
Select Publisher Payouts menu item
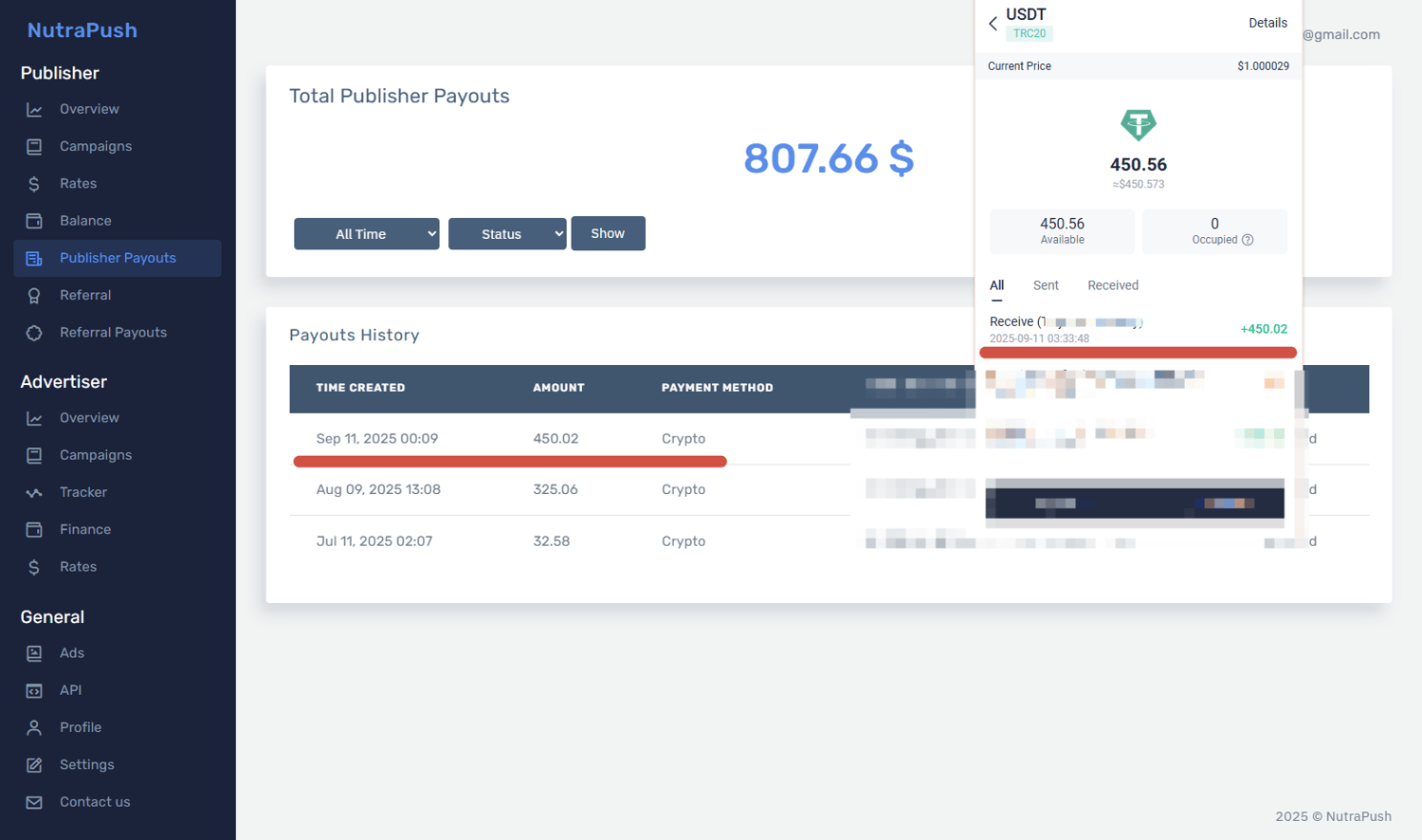pyautogui.click(x=118, y=258)
